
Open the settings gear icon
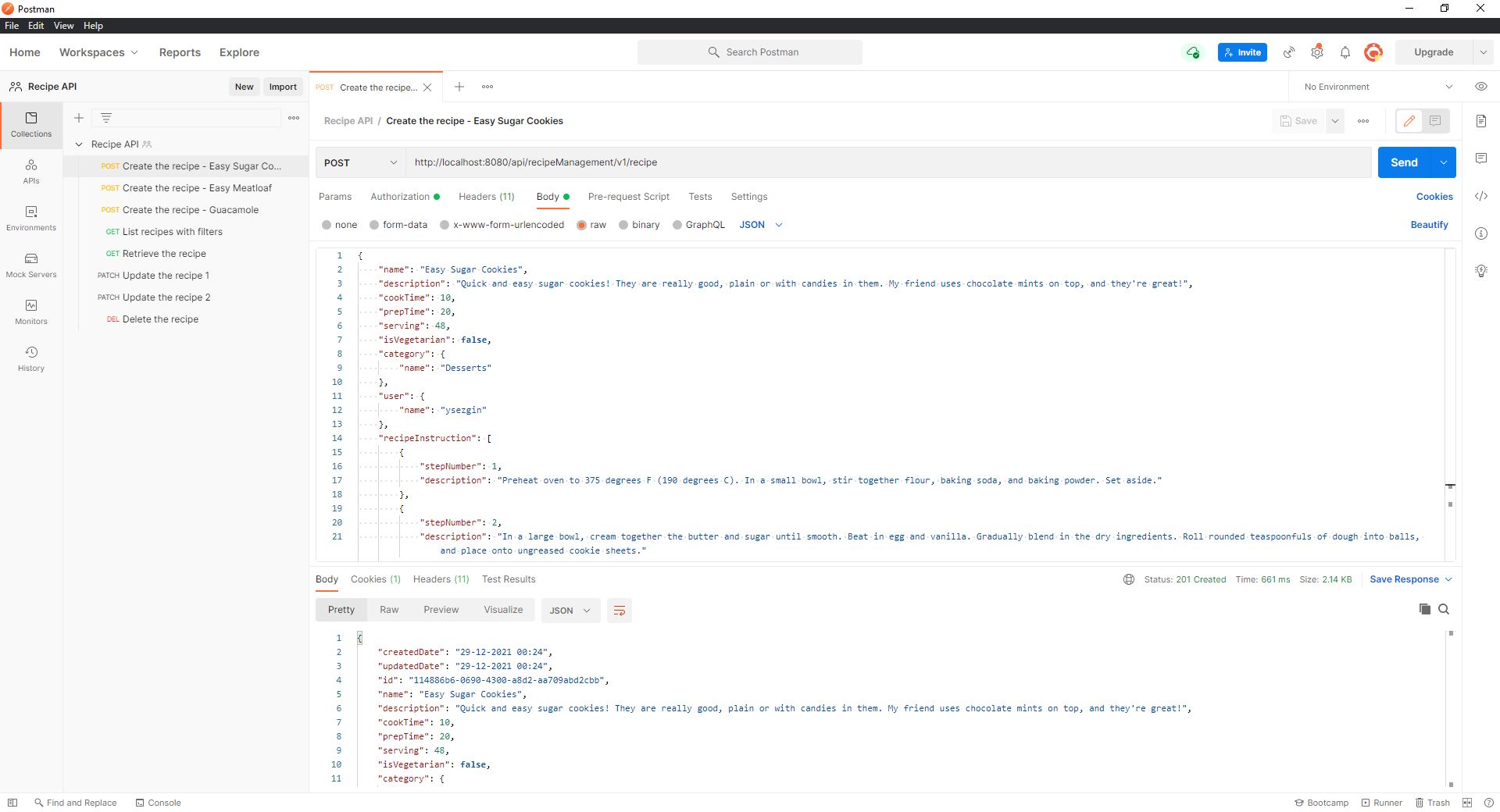1317,52
